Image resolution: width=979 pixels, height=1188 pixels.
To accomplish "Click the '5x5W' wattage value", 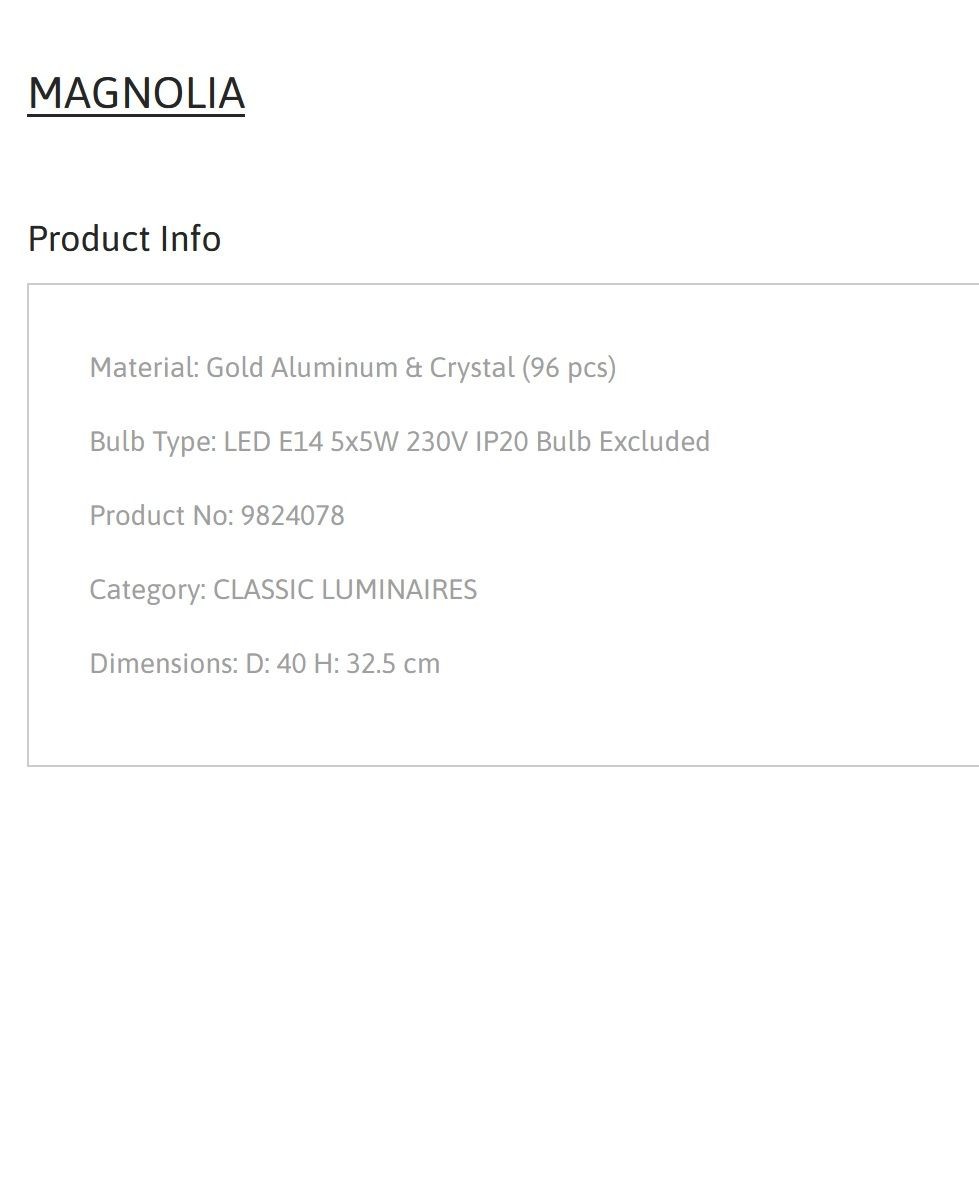I will (x=364, y=442).
